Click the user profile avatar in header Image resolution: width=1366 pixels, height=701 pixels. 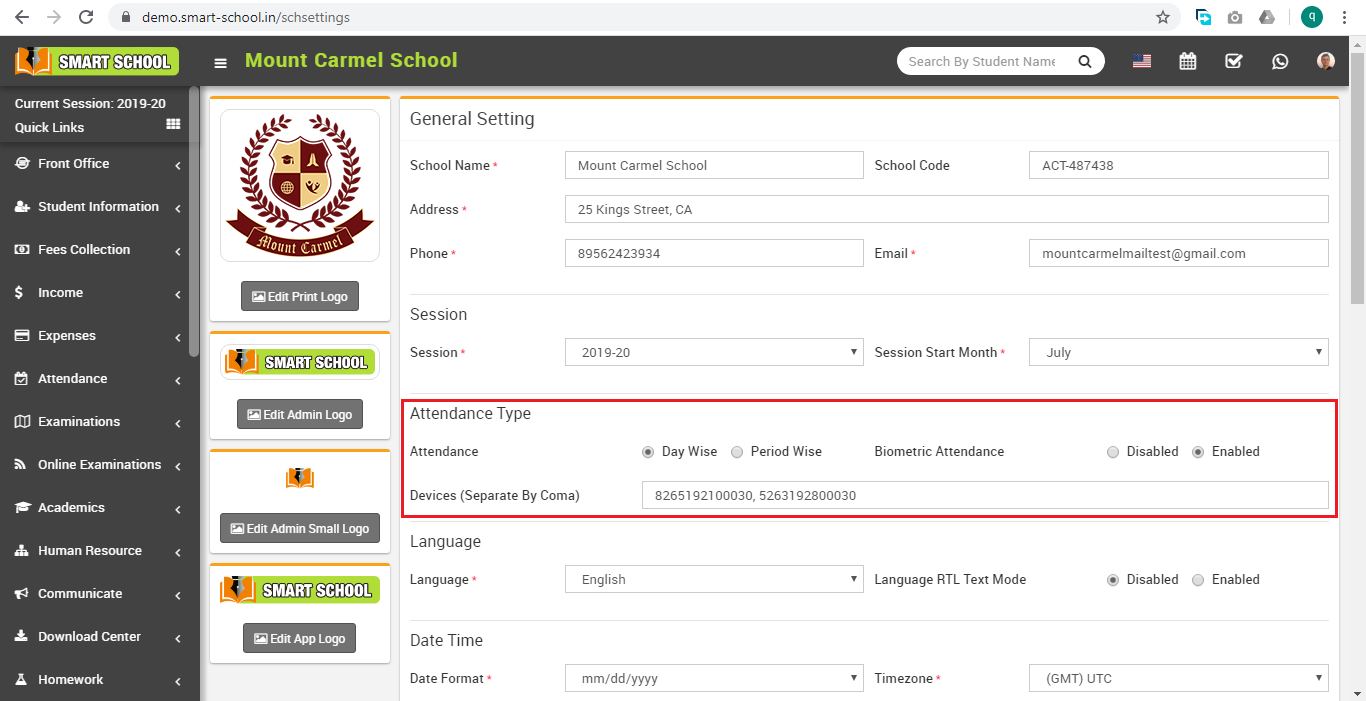pos(1326,61)
